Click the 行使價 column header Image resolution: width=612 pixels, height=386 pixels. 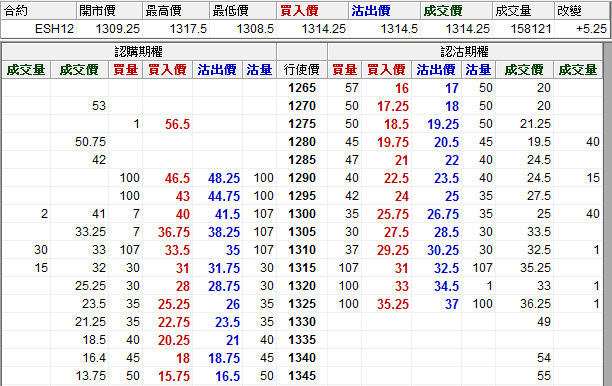[x=302, y=70]
